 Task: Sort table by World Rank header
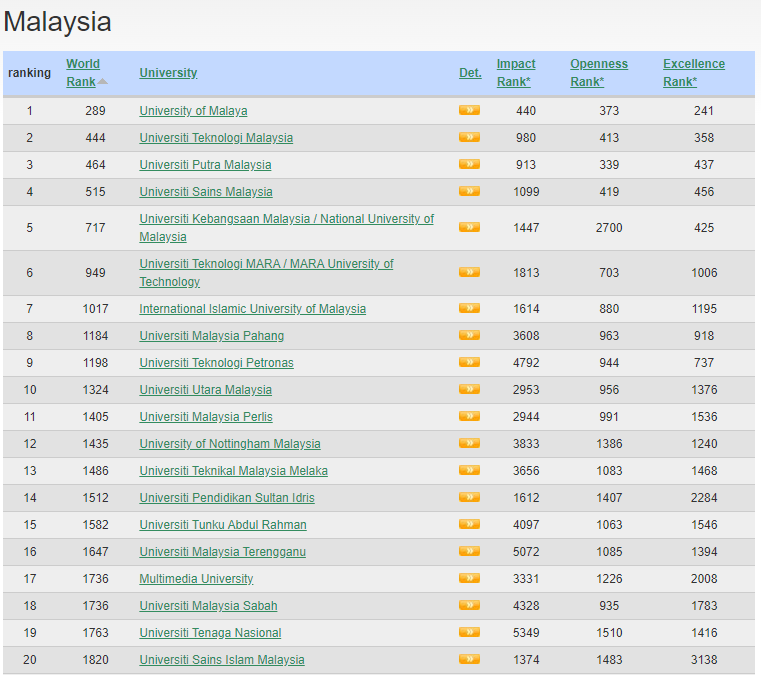(83, 73)
